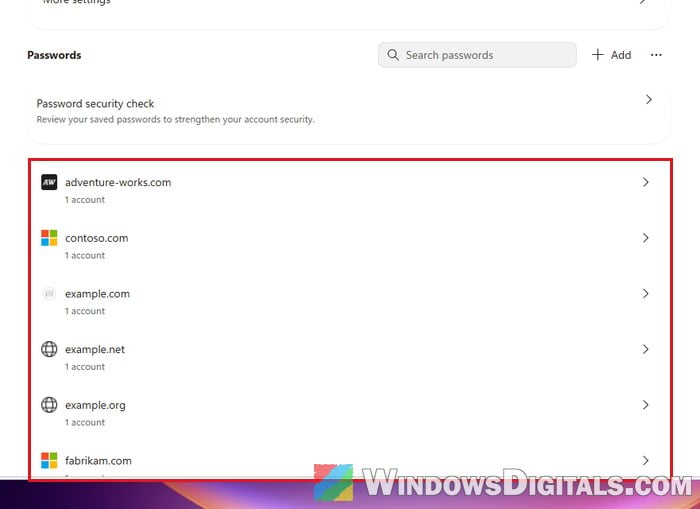700x509 pixels.
Task: Click '1 account' under example.org
Action: click(85, 422)
